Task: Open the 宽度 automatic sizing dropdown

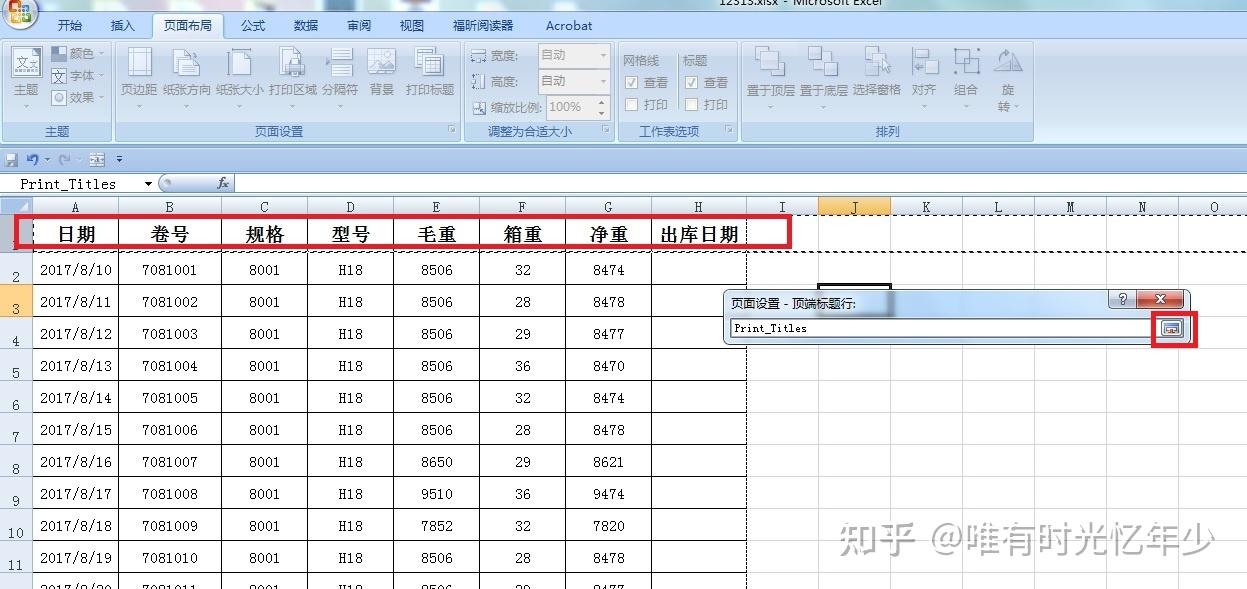Action: (x=605, y=56)
